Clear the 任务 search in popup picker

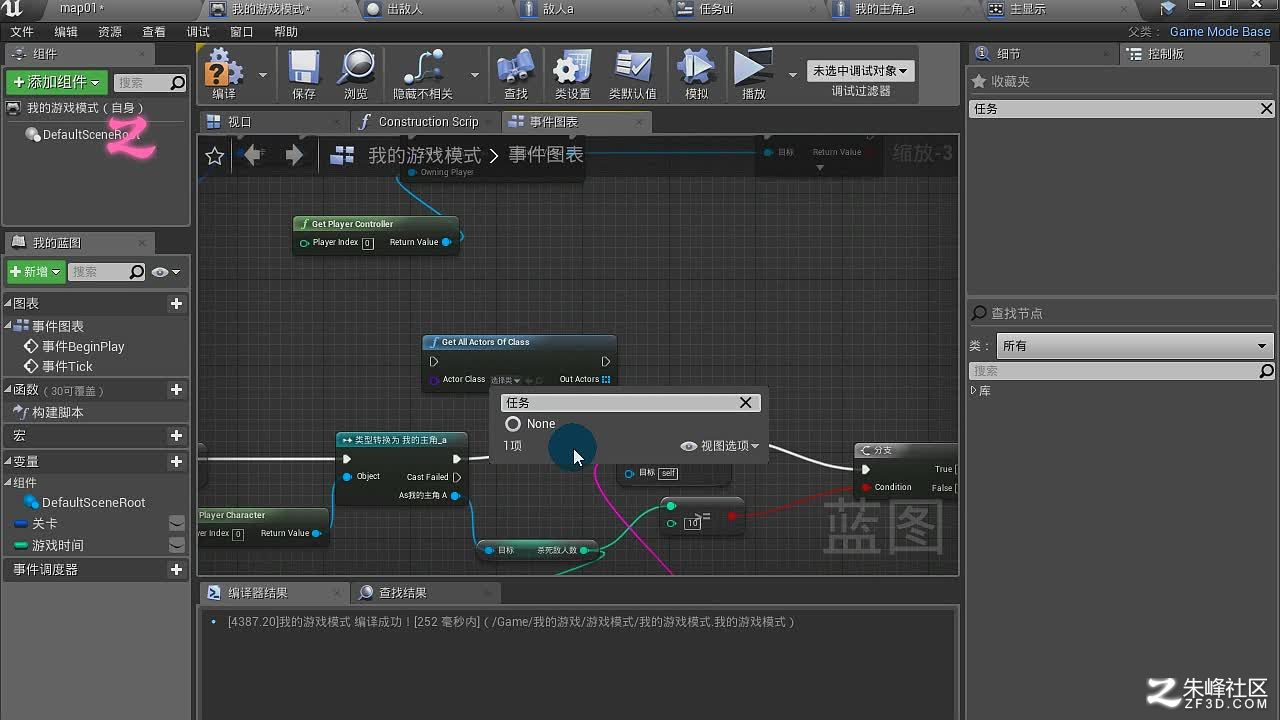(745, 402)
